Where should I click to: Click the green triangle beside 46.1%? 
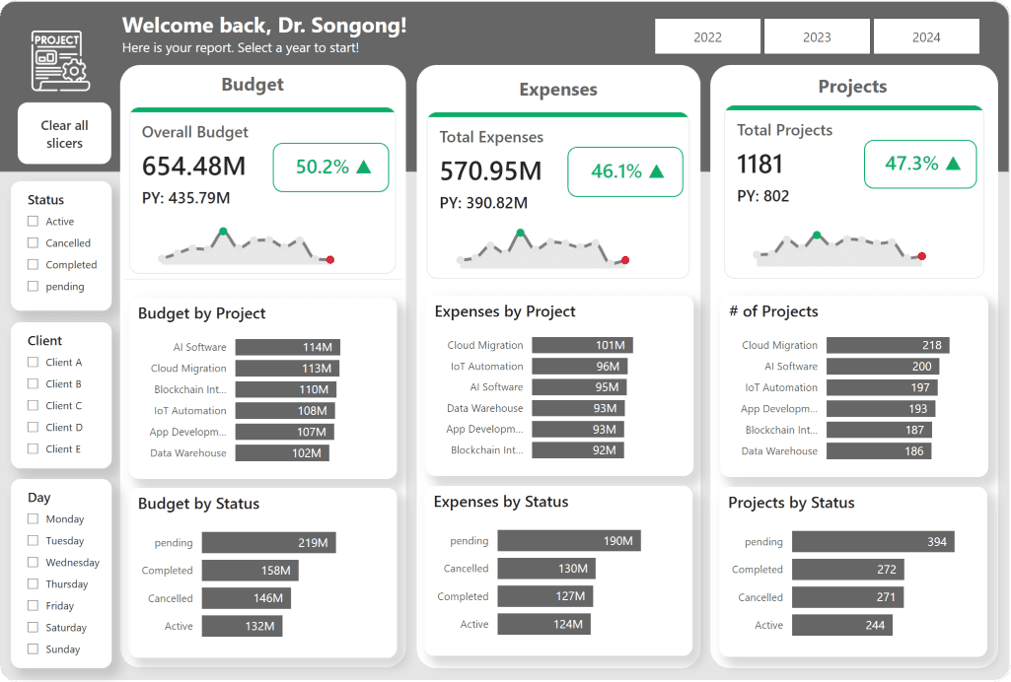click(657, 172)
